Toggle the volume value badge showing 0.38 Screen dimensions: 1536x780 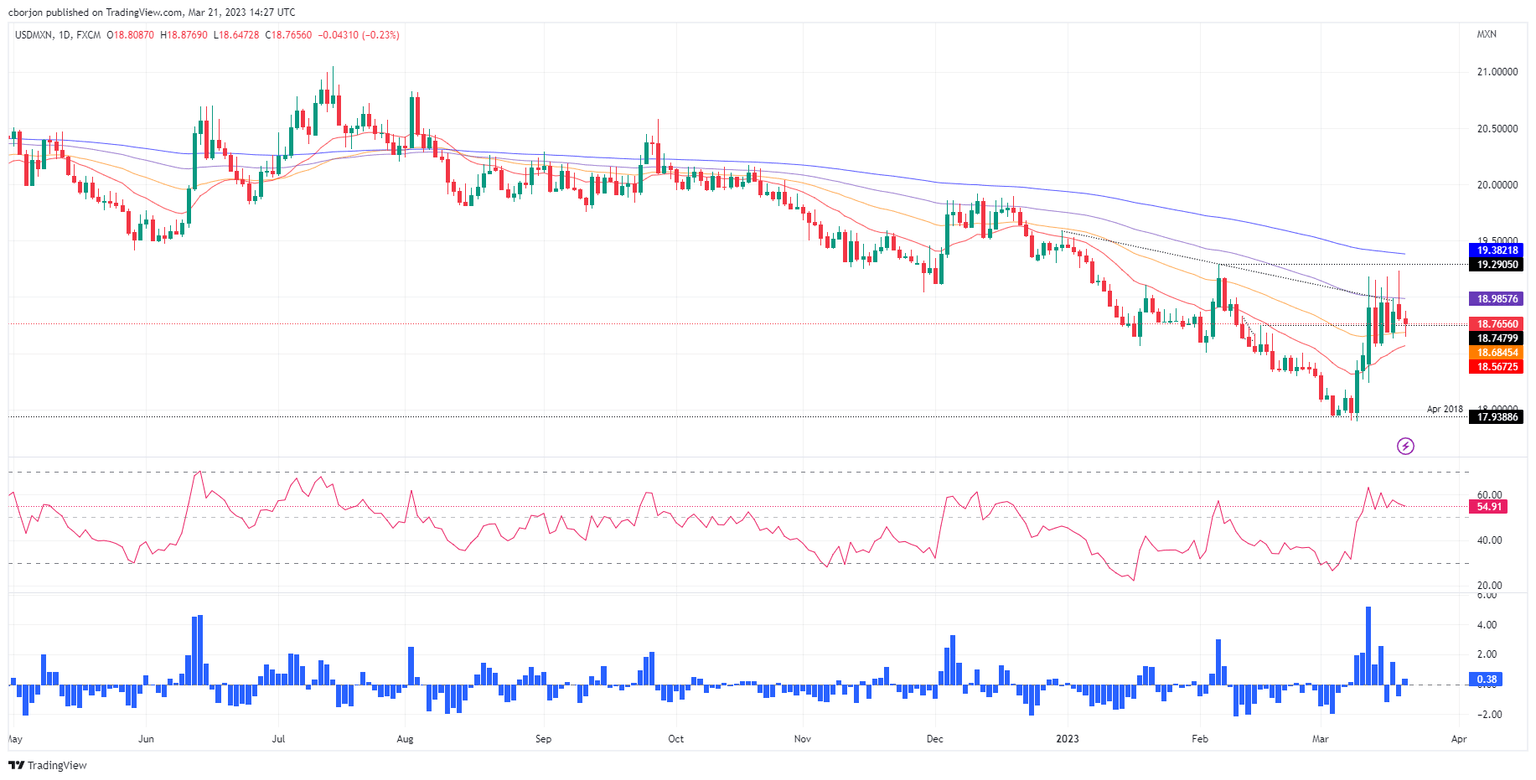pos(1484,679)
